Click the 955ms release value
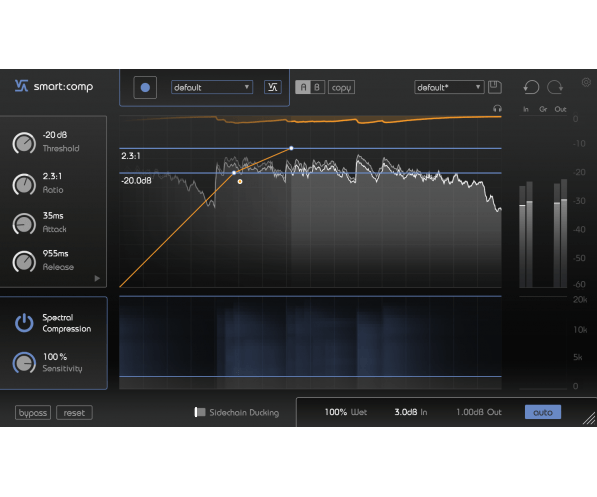The width and height of the screenshot is (597, 497). (56, 253)
